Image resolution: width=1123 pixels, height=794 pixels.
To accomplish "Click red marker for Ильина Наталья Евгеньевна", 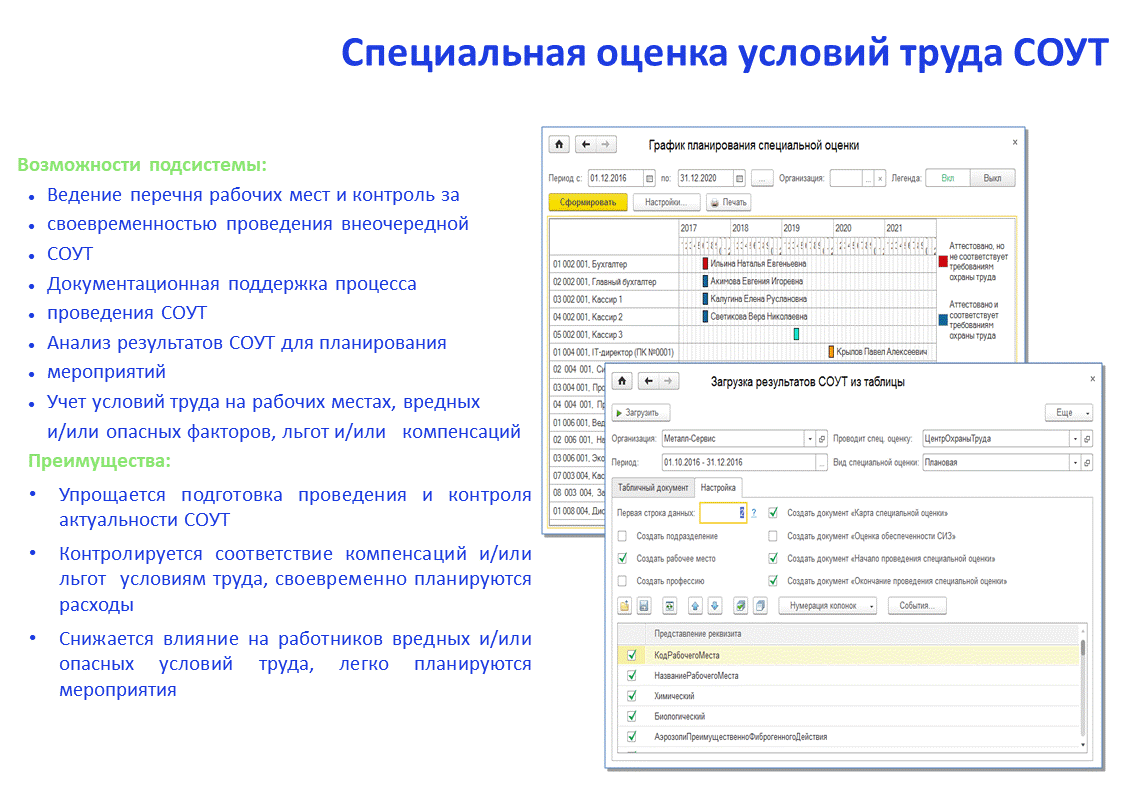I will click(705, 263).
